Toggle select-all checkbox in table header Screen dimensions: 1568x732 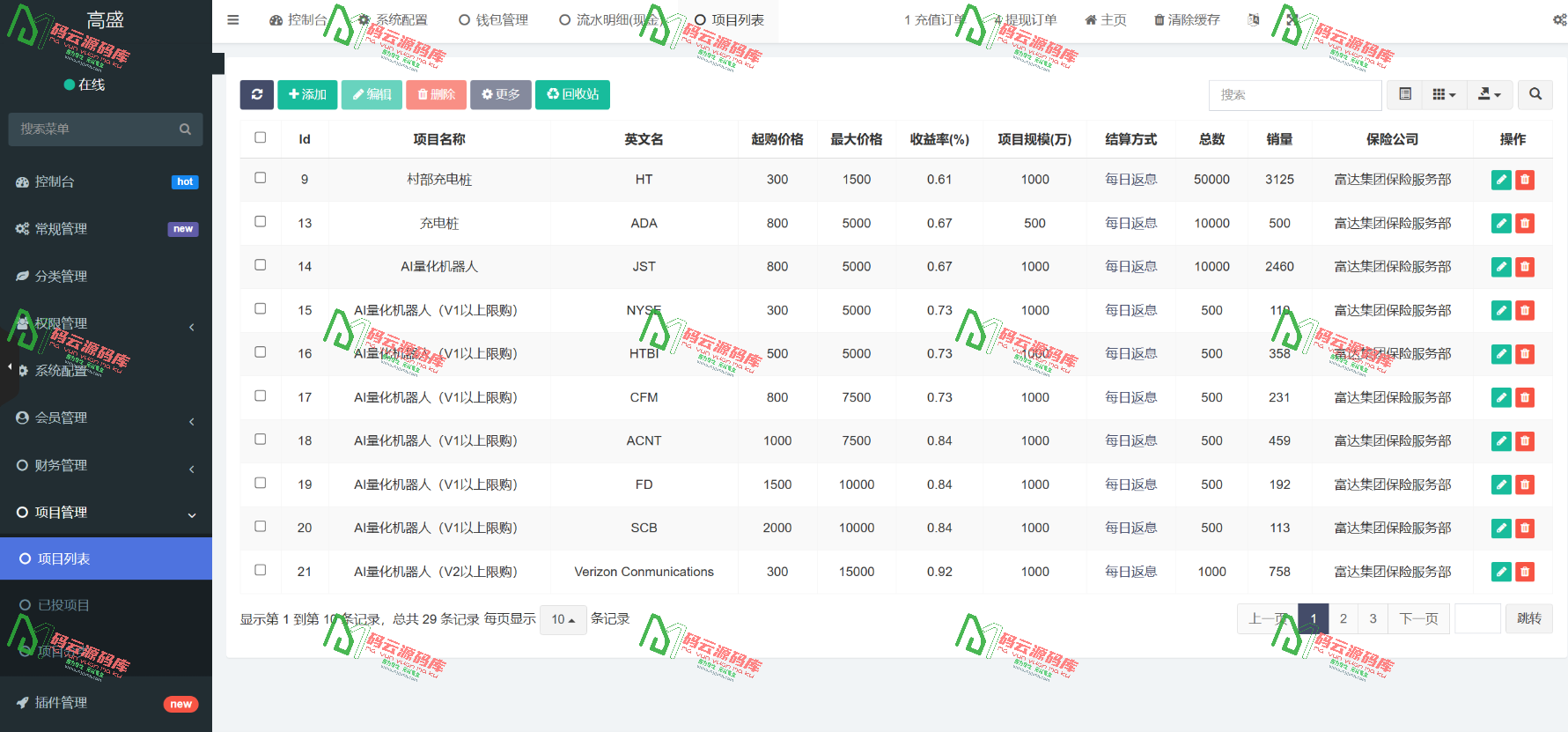tap(261, 137)
